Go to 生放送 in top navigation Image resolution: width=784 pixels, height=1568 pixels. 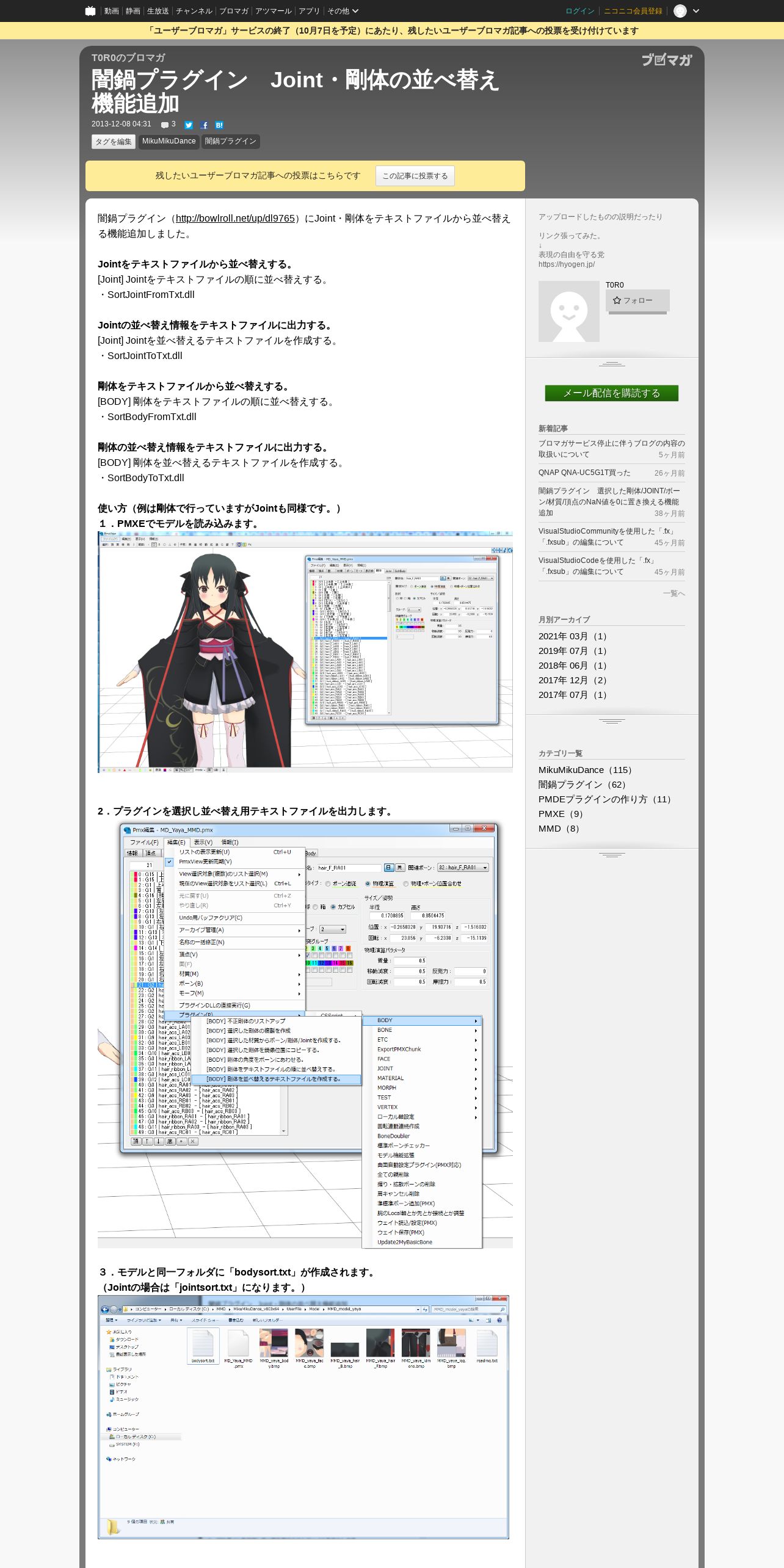158,11
